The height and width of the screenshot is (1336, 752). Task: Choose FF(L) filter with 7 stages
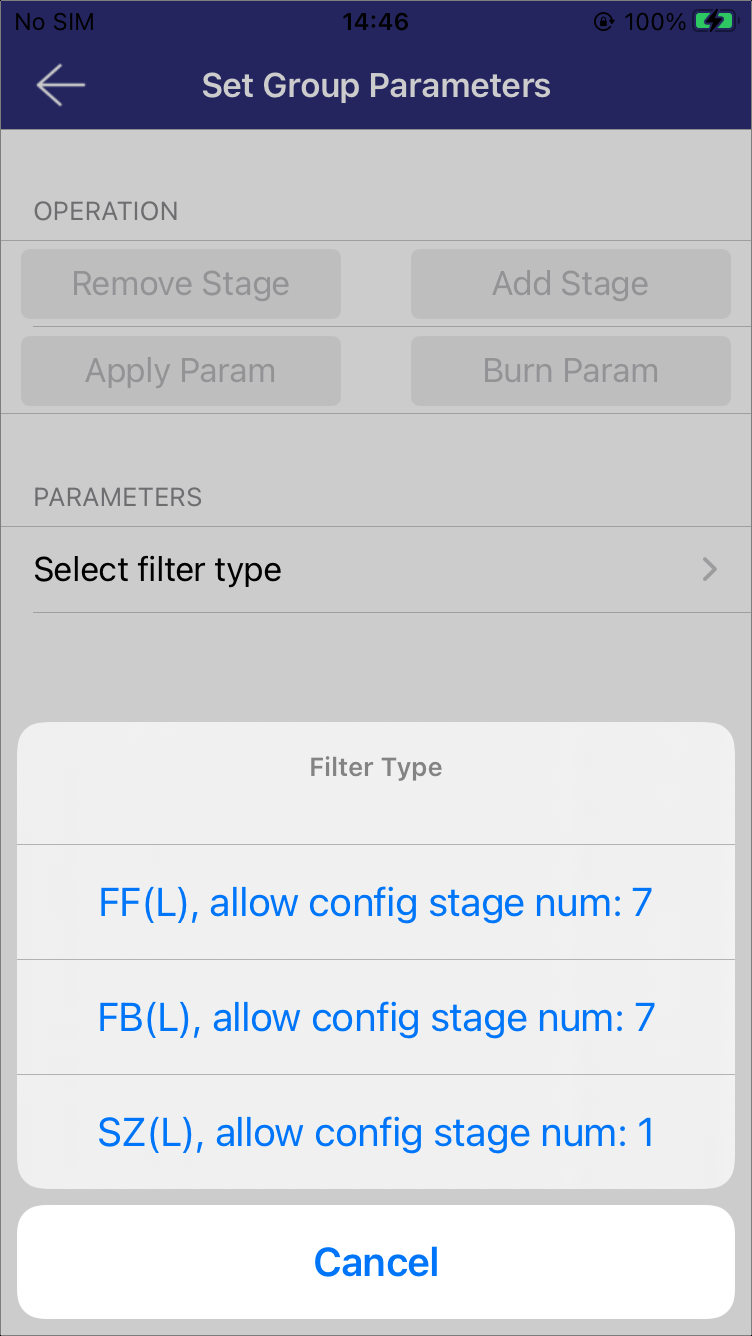point(376,903)
